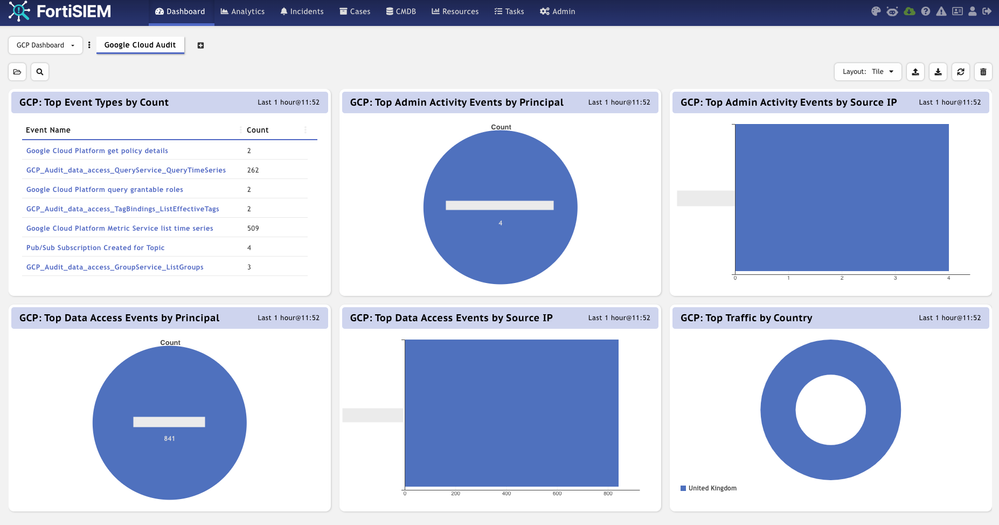Sort by the Count column header
This screenshot has height=525, width=999.
coord(257,130)
